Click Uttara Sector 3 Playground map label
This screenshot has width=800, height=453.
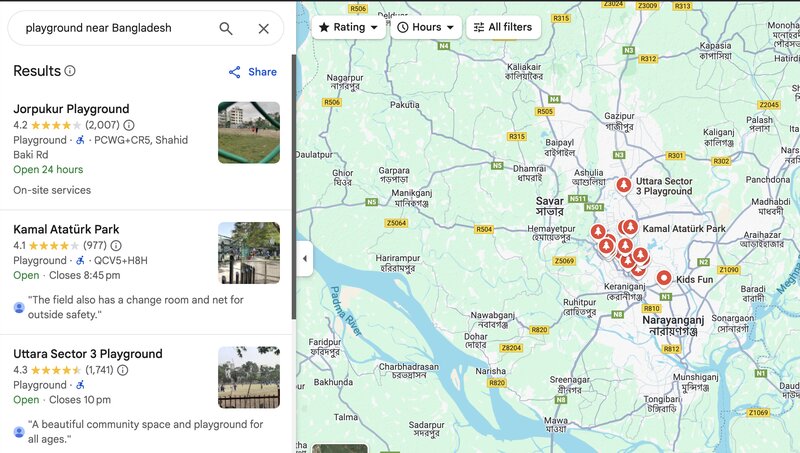click(664, 186)
